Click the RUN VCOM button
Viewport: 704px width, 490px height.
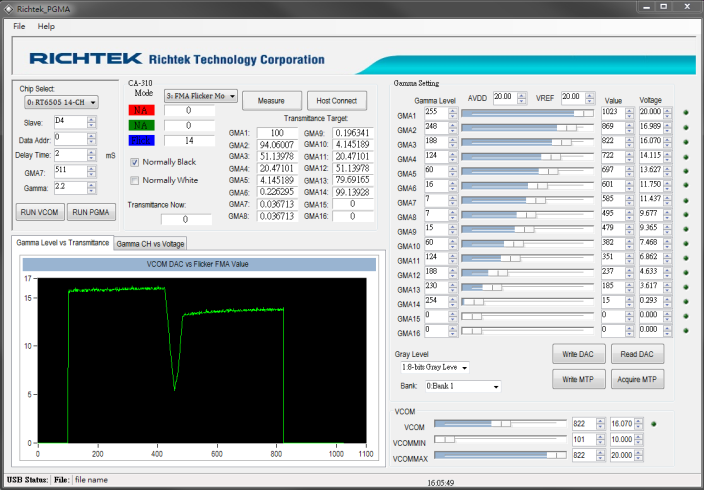pos(40,212)
